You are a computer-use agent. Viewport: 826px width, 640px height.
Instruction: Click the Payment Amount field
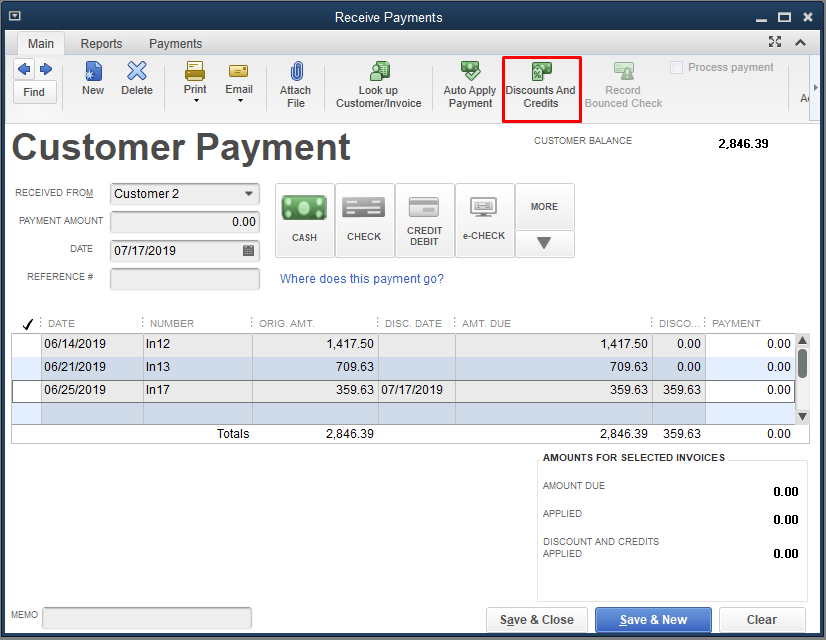click(x=185, y=222)
